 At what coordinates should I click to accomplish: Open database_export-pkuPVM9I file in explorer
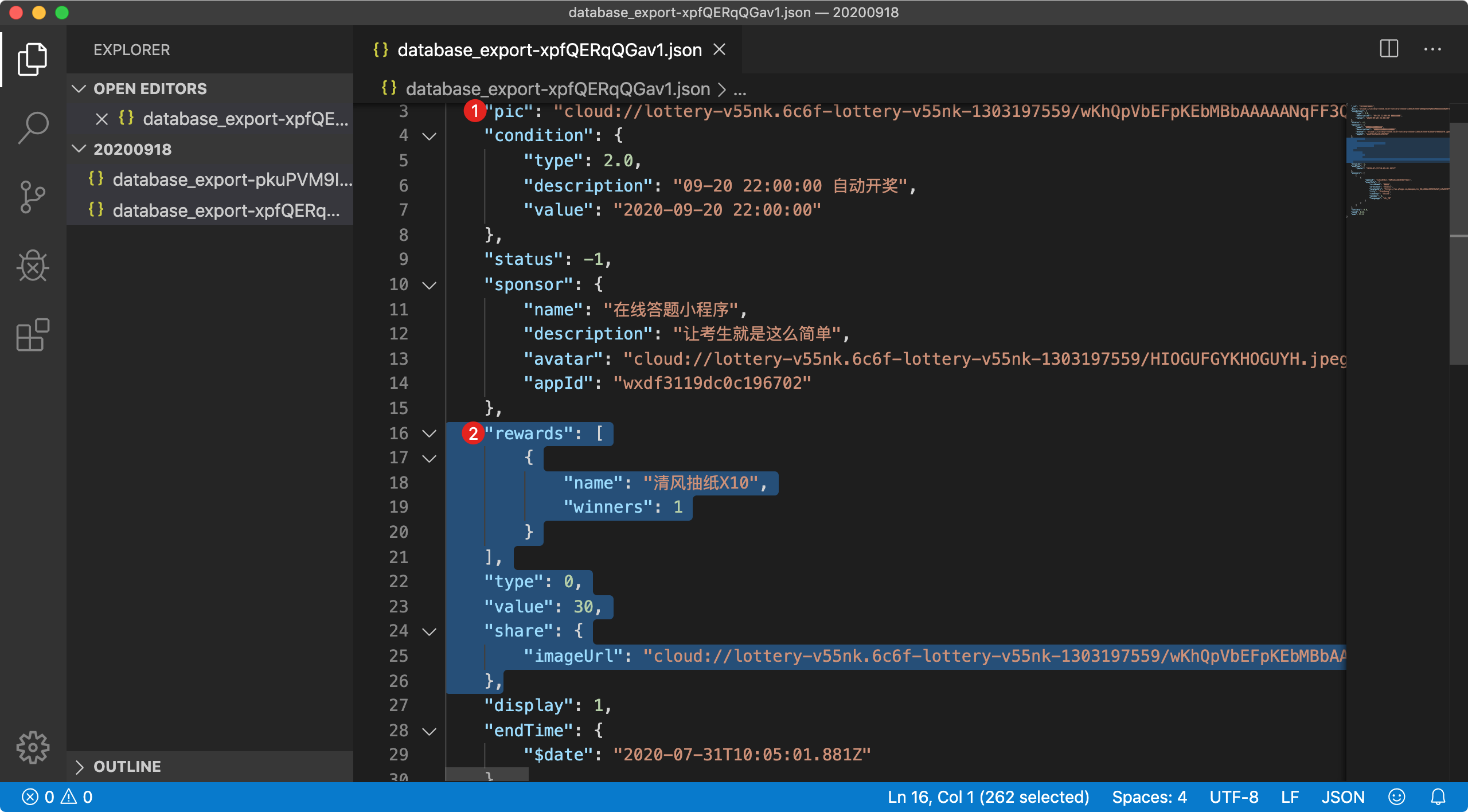(232, 179)
